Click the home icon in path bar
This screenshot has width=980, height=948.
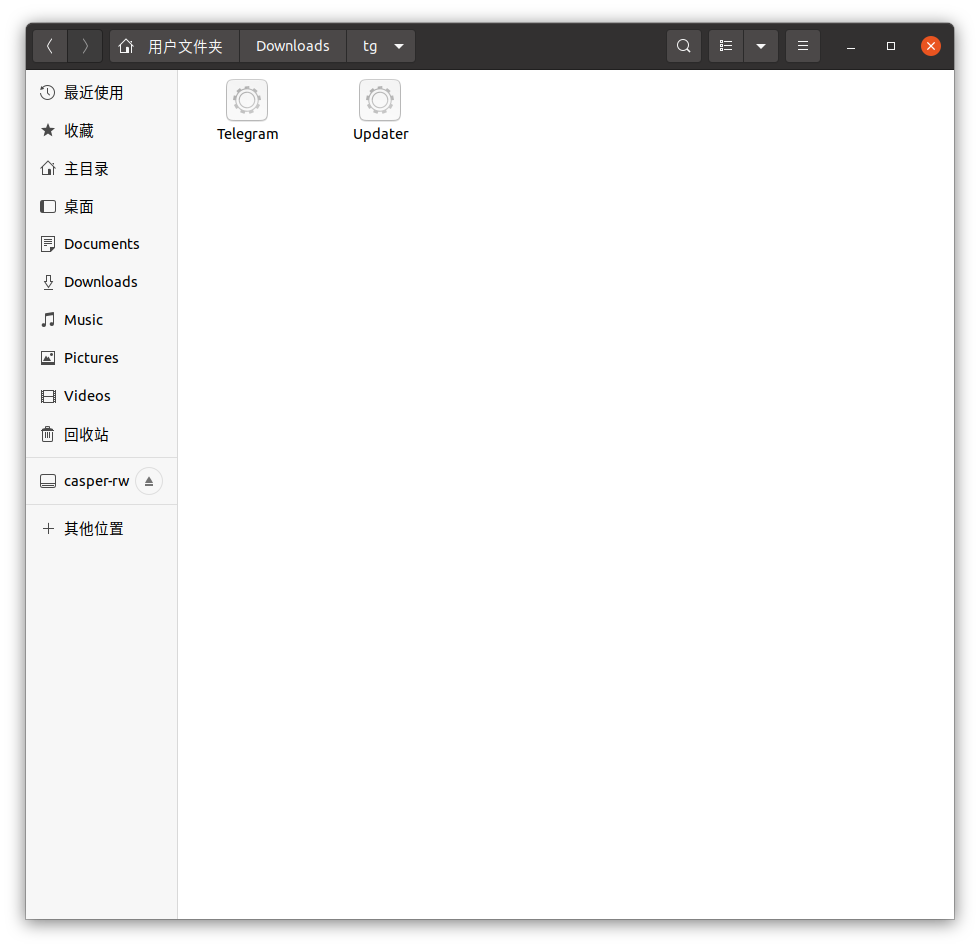(126, 46)
